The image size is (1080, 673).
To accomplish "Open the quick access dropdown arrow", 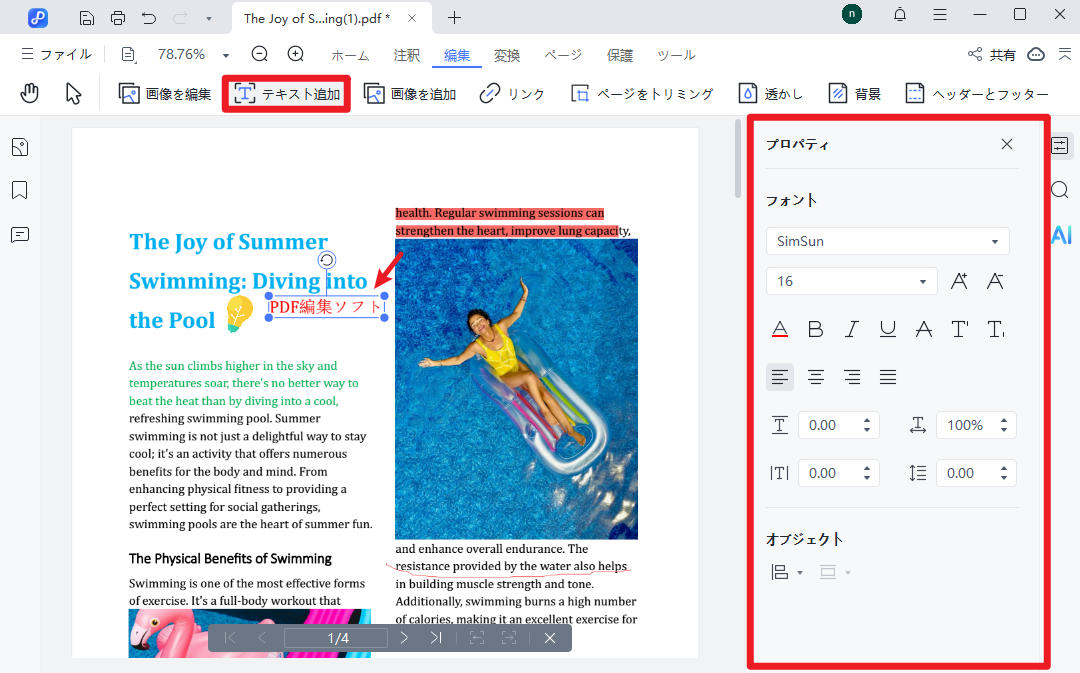I will pos(209,19).
